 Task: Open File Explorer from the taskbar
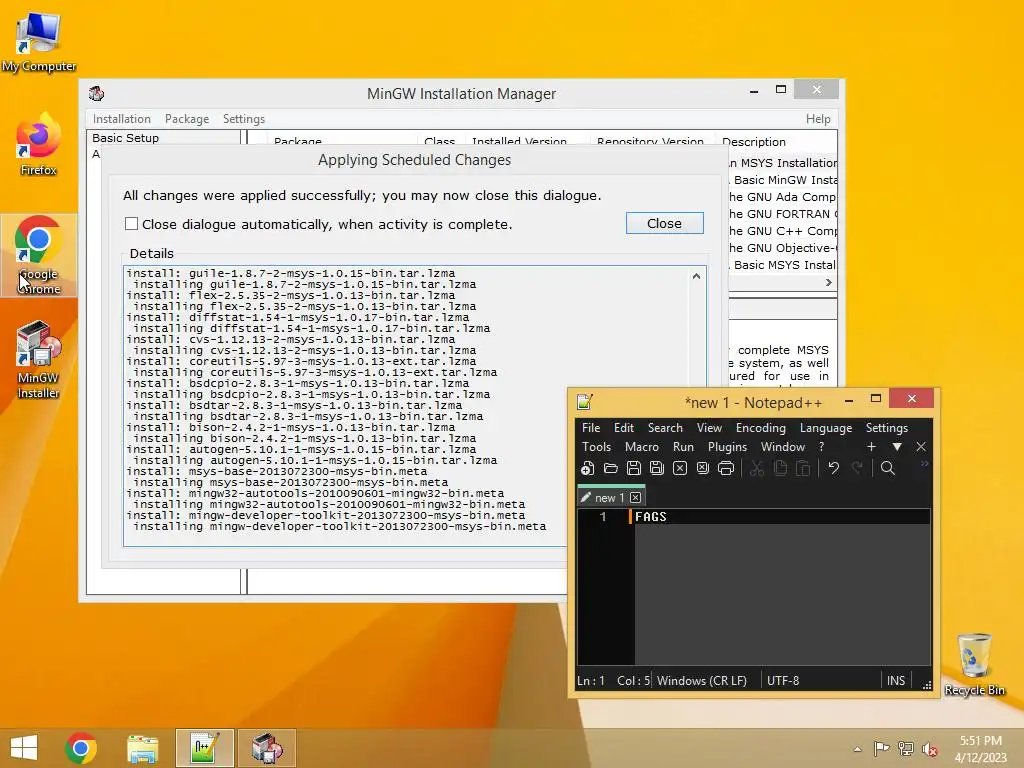click(142, 748)
